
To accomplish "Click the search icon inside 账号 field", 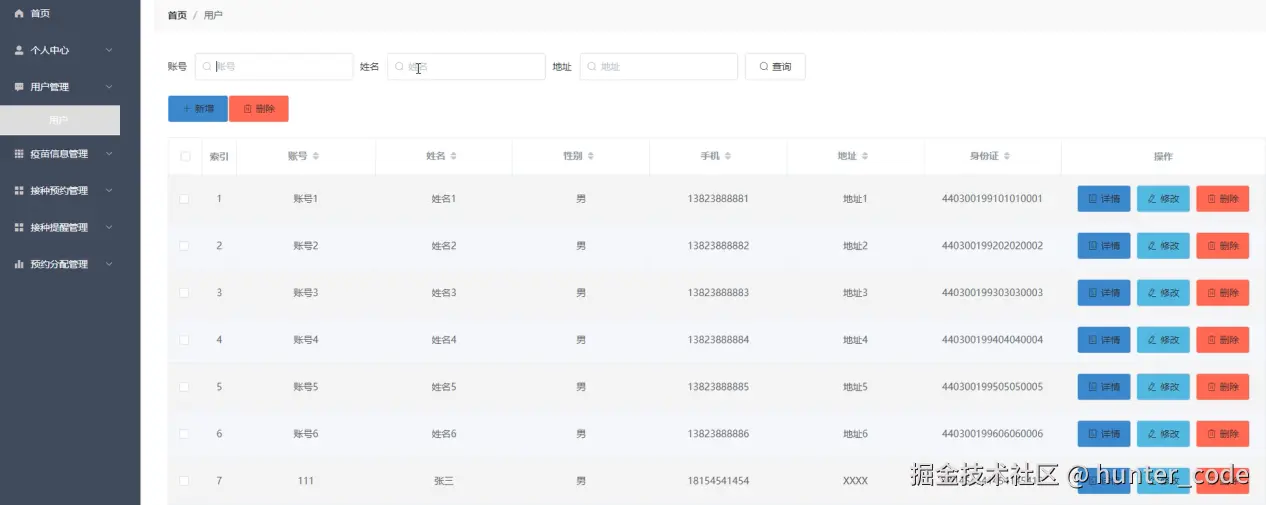I will pos(207,67).
